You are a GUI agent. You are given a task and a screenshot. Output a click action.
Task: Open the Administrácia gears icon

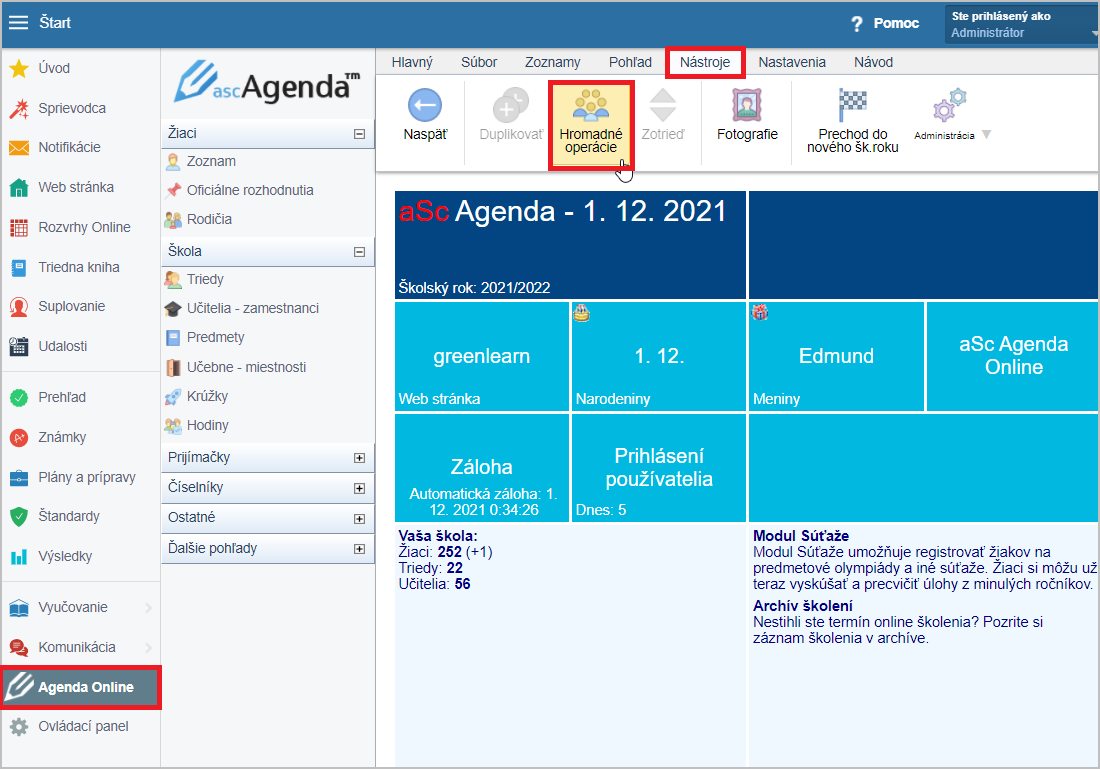950,105
